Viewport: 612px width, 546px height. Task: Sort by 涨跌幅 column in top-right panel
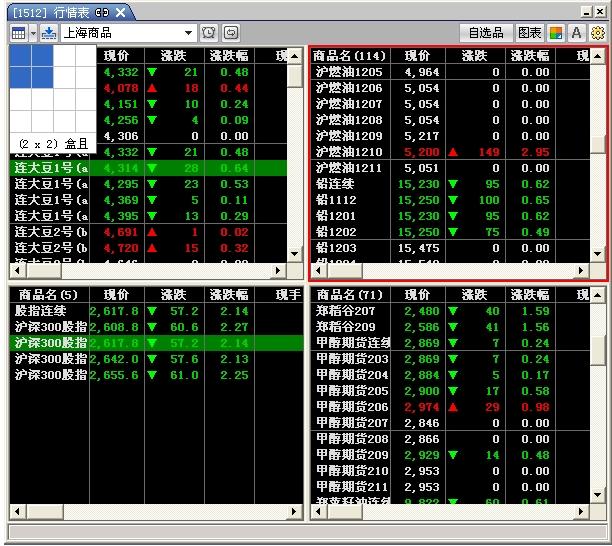[528, 56]
